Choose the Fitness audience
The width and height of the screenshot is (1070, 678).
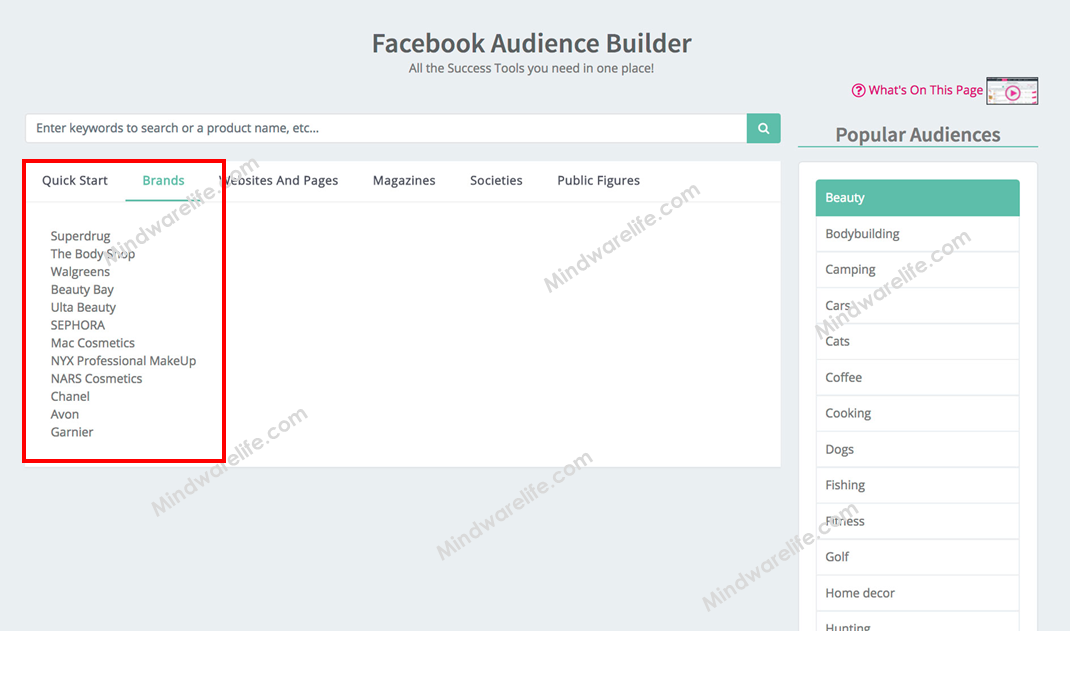917,521
